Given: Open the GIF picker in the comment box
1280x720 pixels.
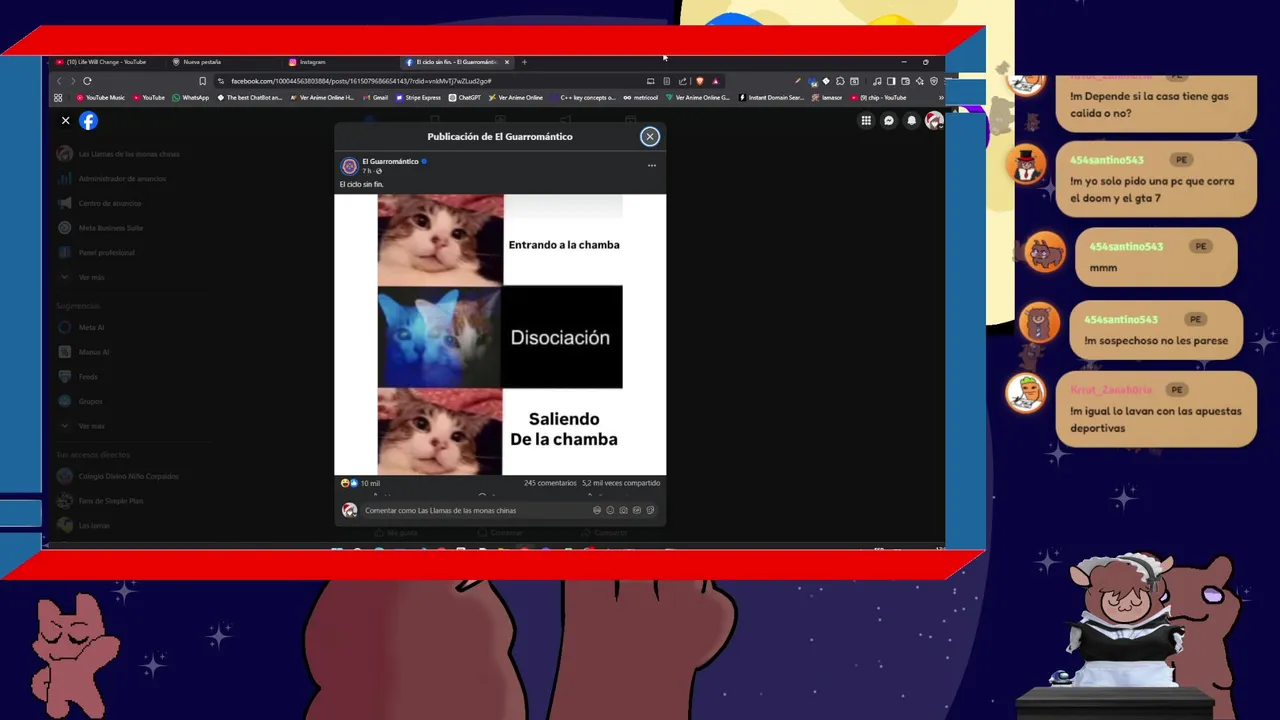Looking at the screenshot, I should coord(637,510).
